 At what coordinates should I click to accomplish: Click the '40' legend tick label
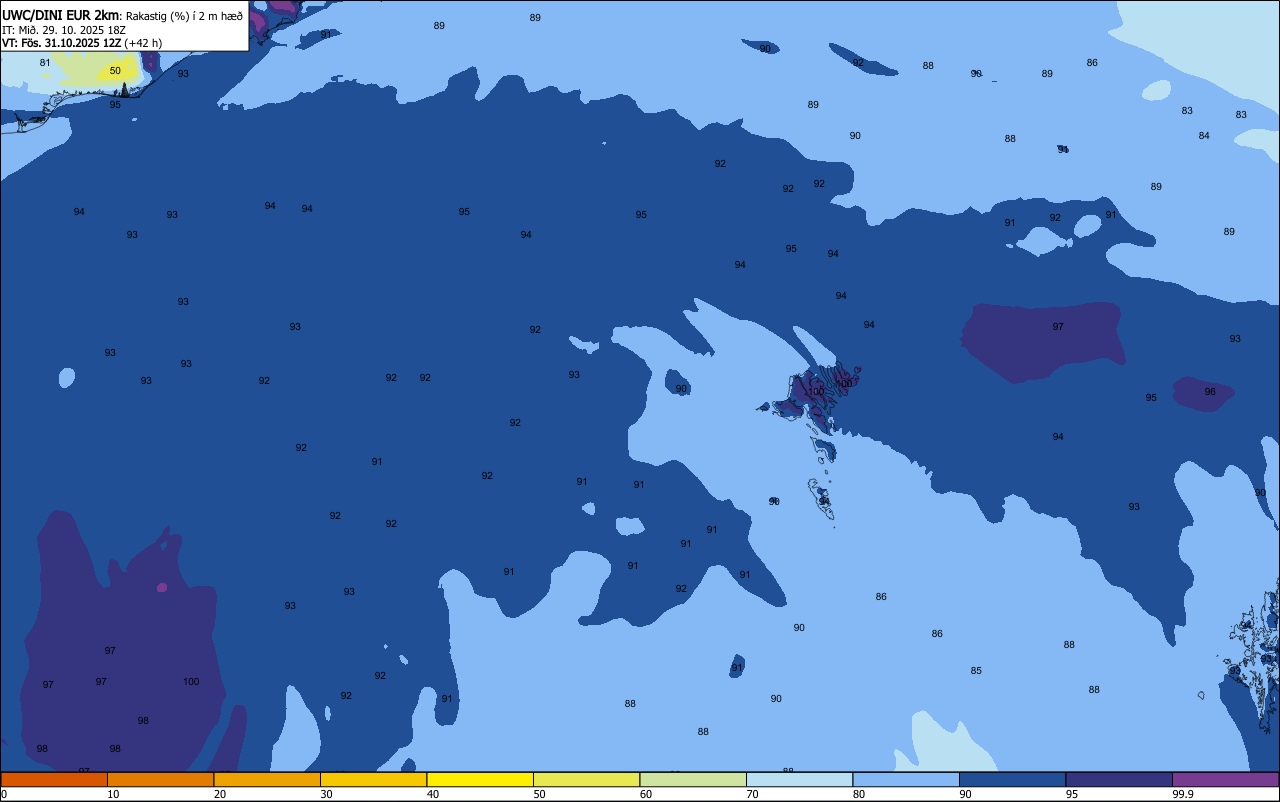(433, 794)
